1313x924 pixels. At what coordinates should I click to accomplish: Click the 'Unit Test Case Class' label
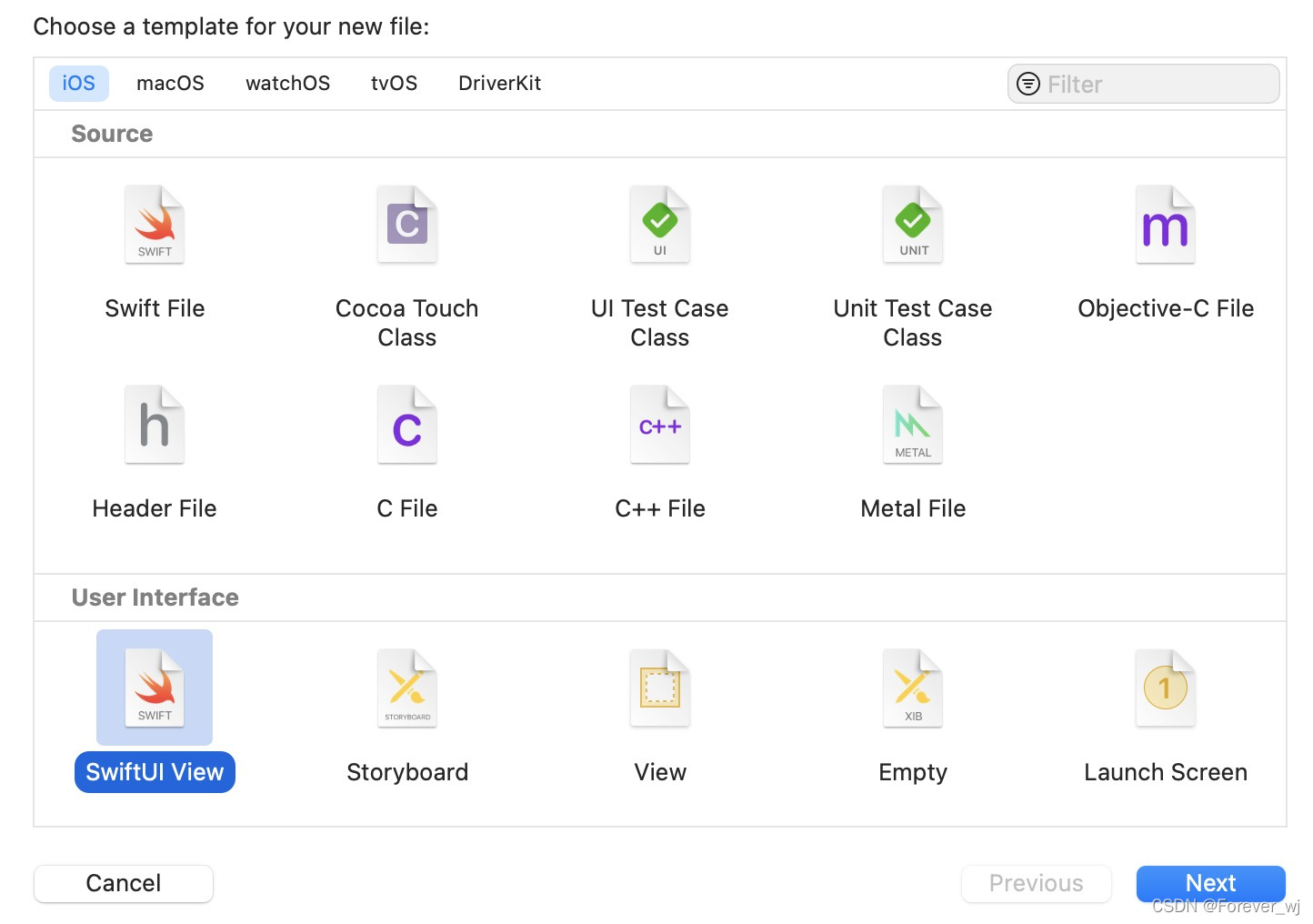913,323
